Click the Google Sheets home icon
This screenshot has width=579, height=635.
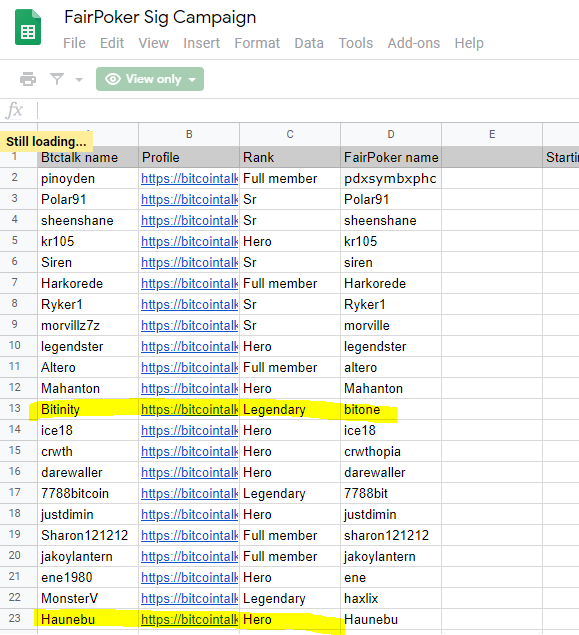coord(28,28)
